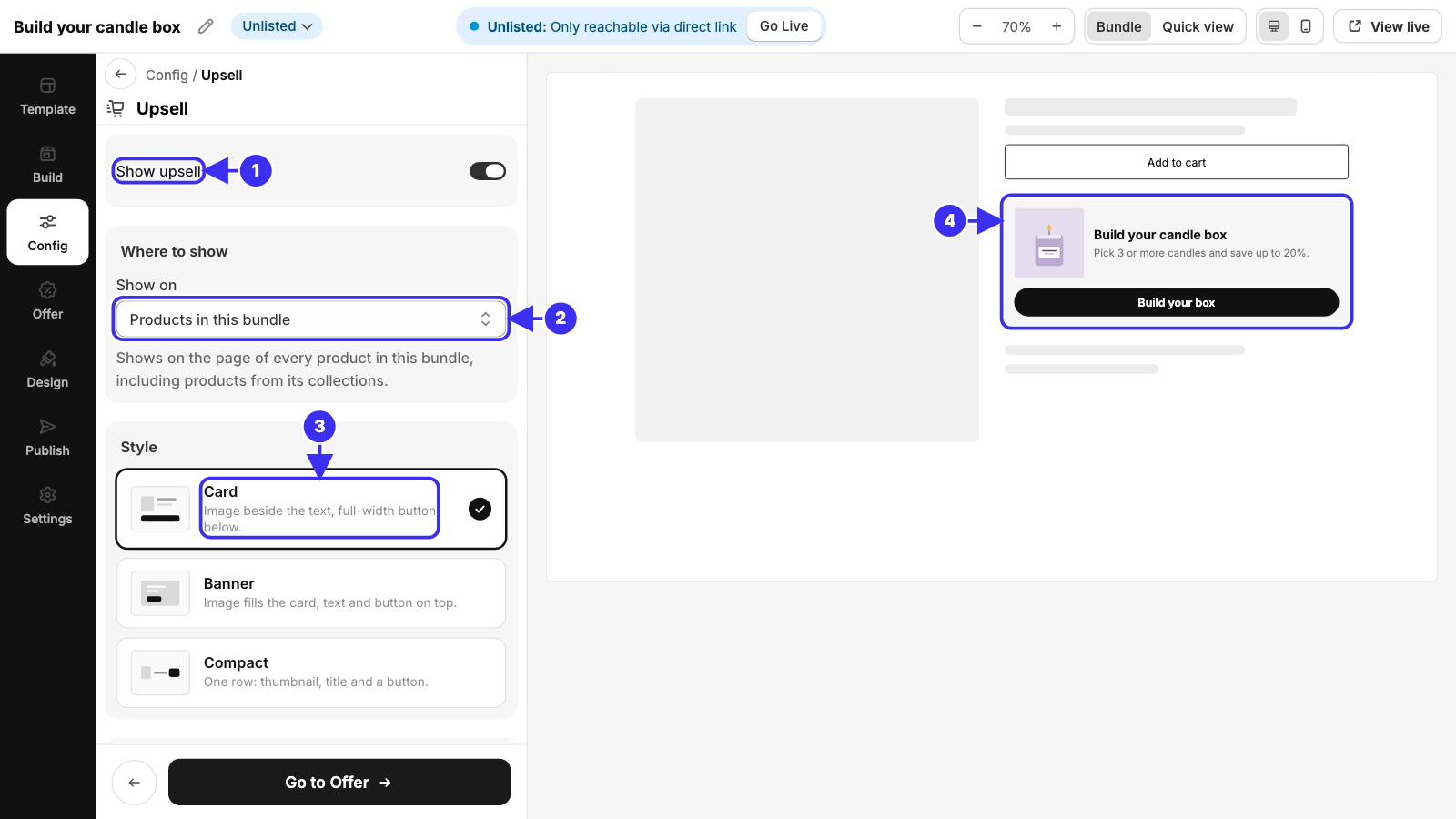
Task: Open the Settings sidebar section
Action: (x=47, y=506)
